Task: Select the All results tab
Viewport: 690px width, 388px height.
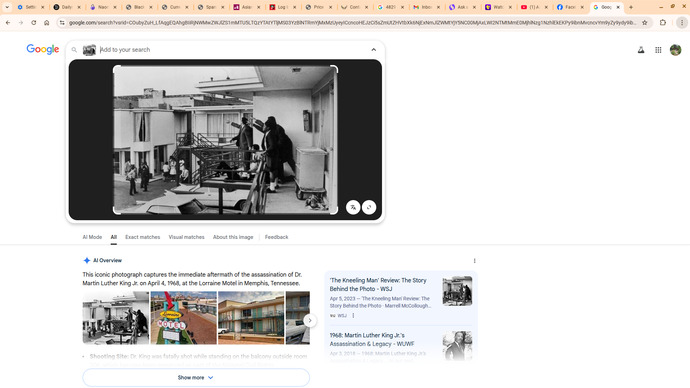Action: (114, 237)
